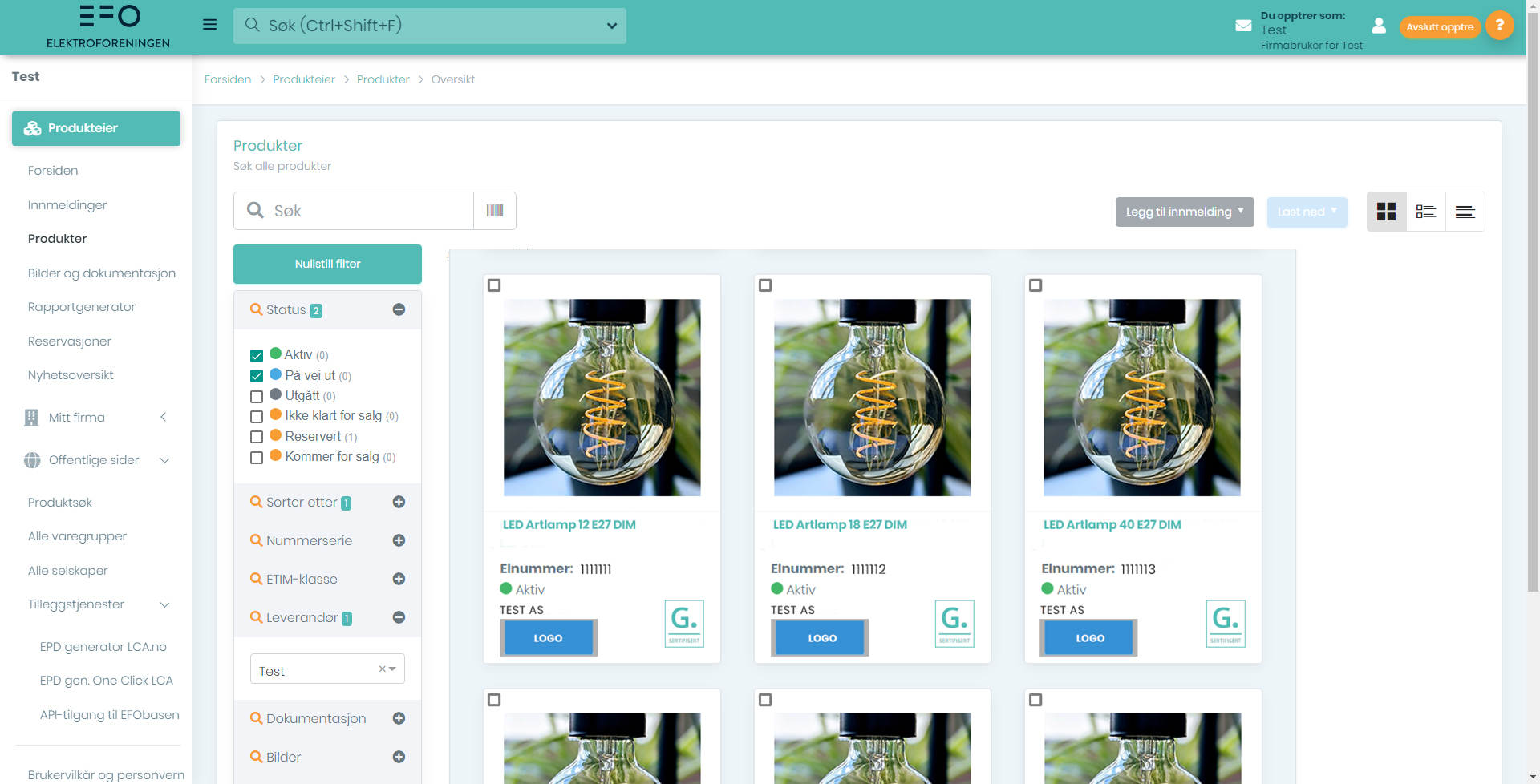Switch to grid view layout
The height and width of the screenshot is (784, 1540).
(x=1386, y=212)
